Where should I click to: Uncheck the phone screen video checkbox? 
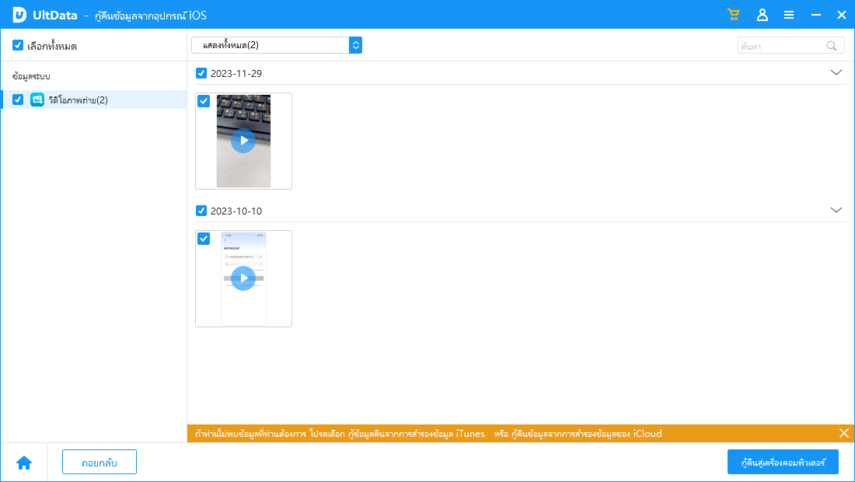tap(204, 239)
